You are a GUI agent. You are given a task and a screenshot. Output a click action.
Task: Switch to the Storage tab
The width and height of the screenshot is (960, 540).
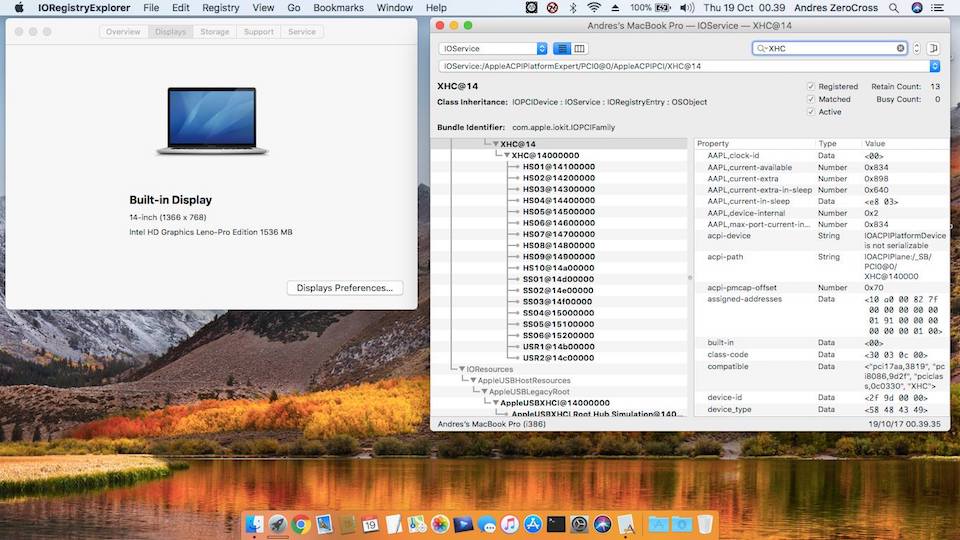[214, 32]
